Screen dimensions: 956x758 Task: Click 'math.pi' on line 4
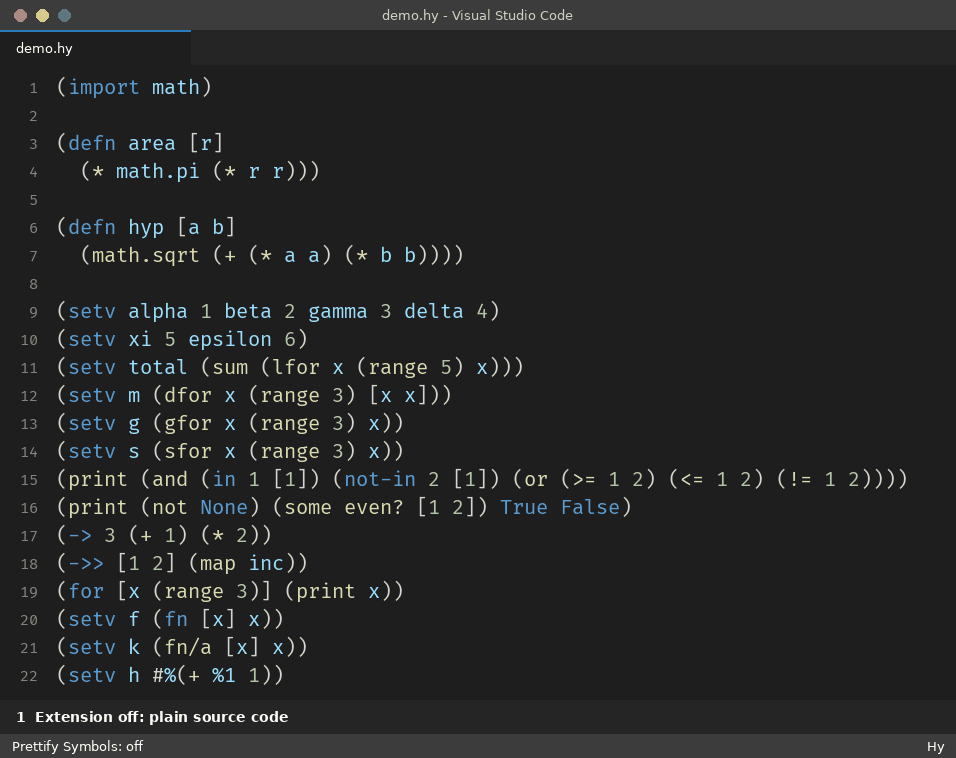(158, 171)
